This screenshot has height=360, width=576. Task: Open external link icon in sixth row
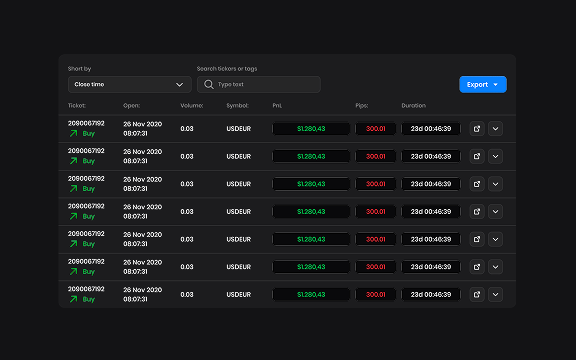click(477, 267)
